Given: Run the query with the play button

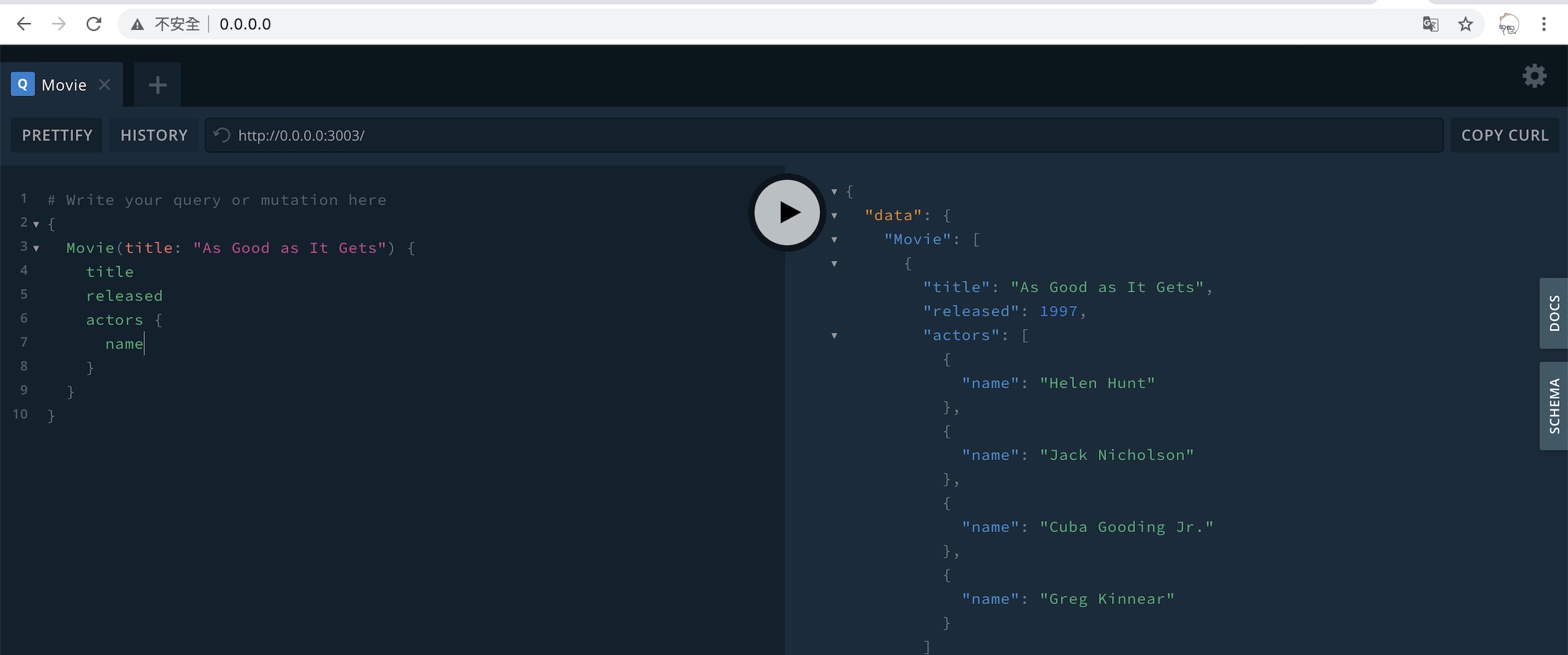Looking at the screenshot, I should [x=787, y=212].
